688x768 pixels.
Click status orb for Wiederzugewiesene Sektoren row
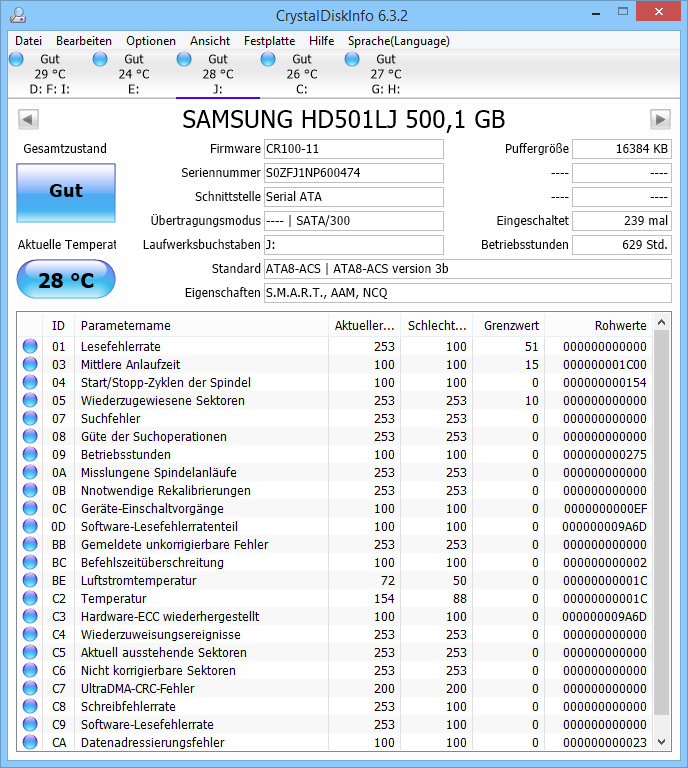tap(30, 400)
